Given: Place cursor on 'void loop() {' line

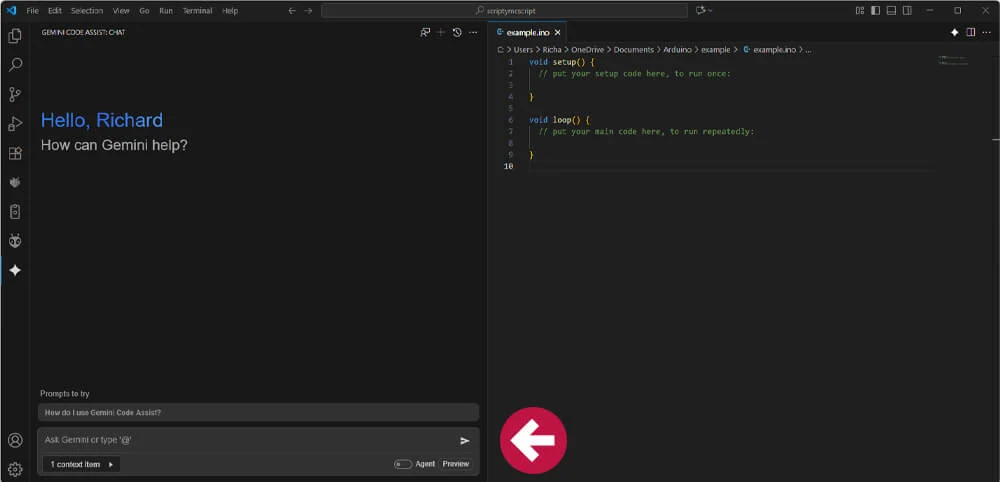Looking at the screenshot, I should tap(559, 120).
